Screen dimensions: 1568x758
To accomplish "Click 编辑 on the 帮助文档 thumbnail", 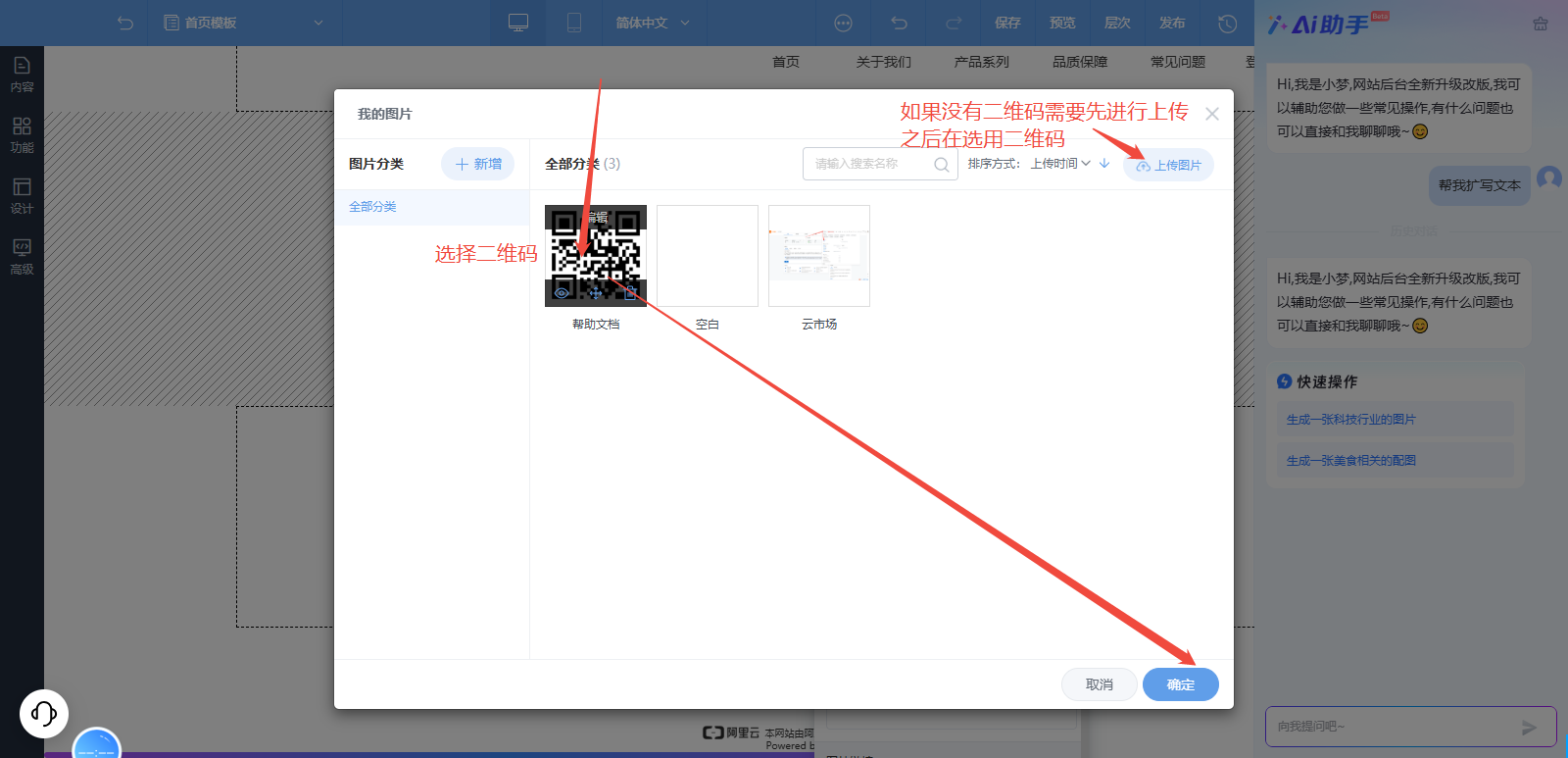I will click(x=596, y=218).
